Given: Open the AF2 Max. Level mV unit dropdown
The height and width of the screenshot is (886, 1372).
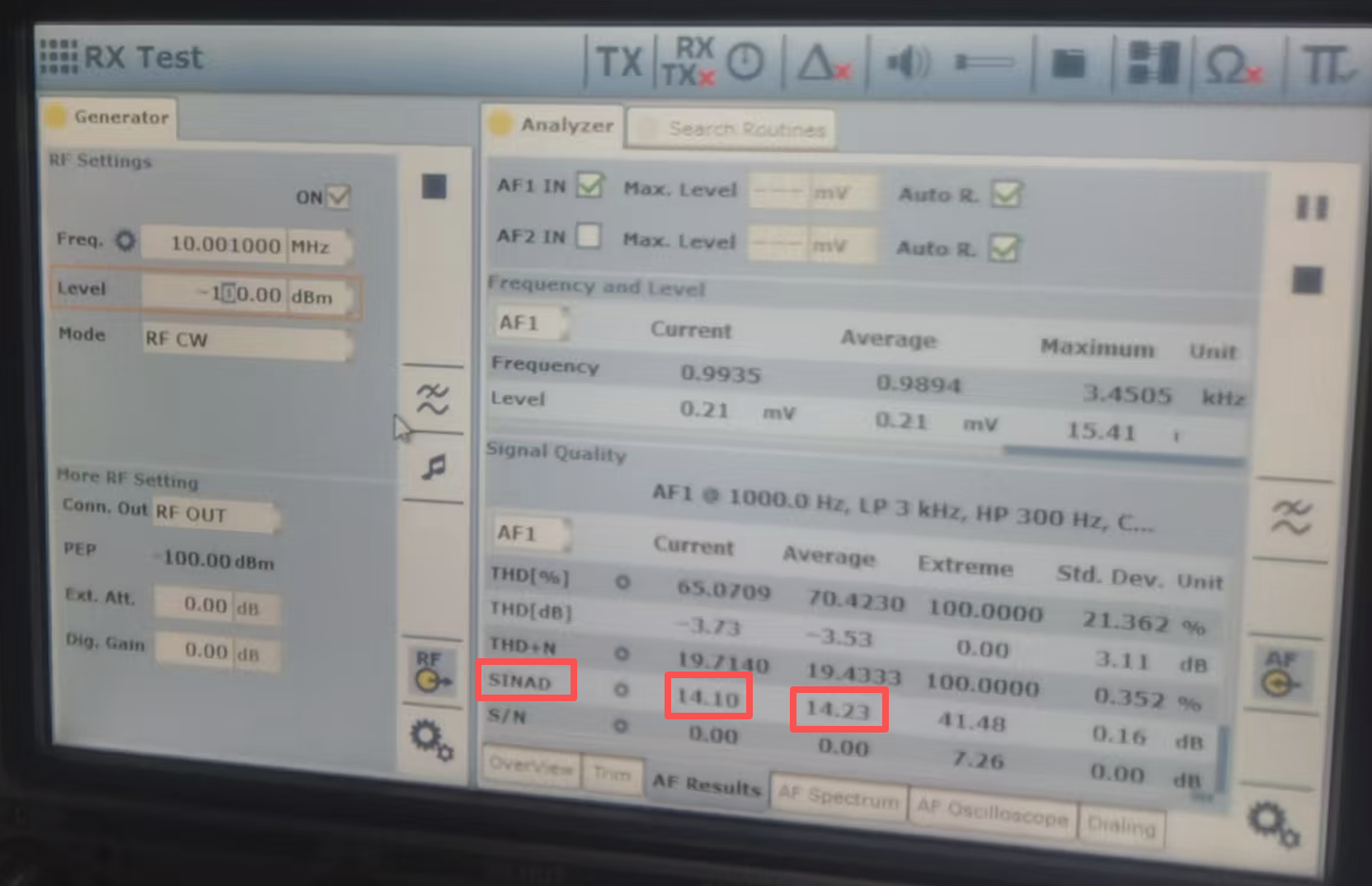Looking at the screenshot, I should click(x=841, y=246).
